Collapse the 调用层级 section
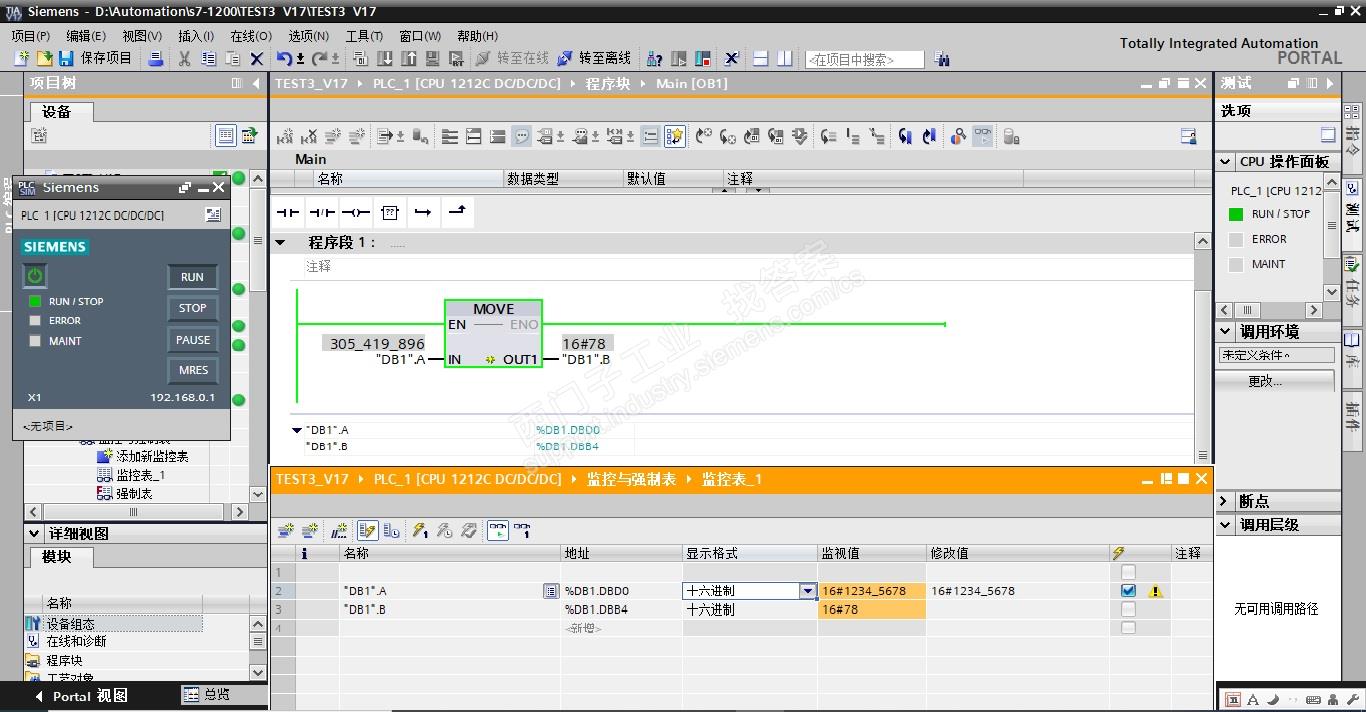Screen dimensions: 1366x712 coord(1226,524)
